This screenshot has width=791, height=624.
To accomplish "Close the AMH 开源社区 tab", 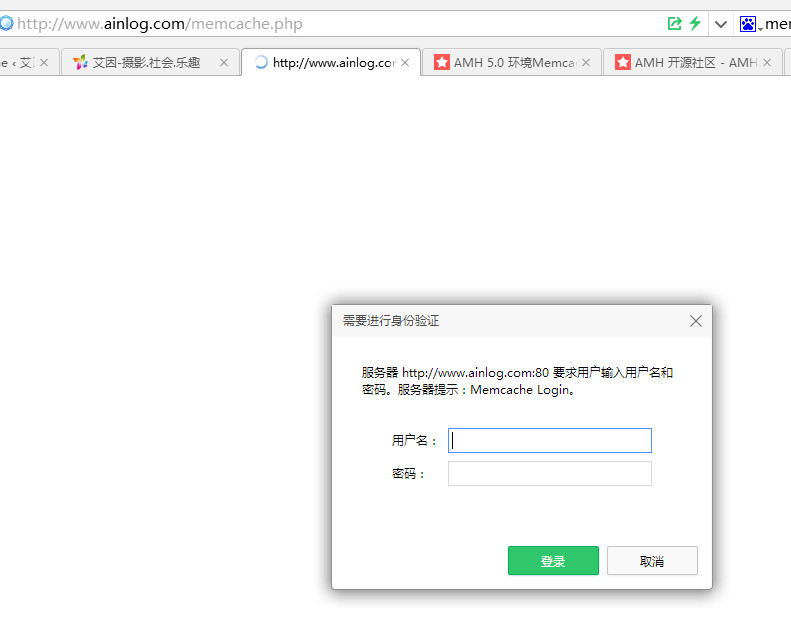I will pyautogui.click(x=767, y=62).
